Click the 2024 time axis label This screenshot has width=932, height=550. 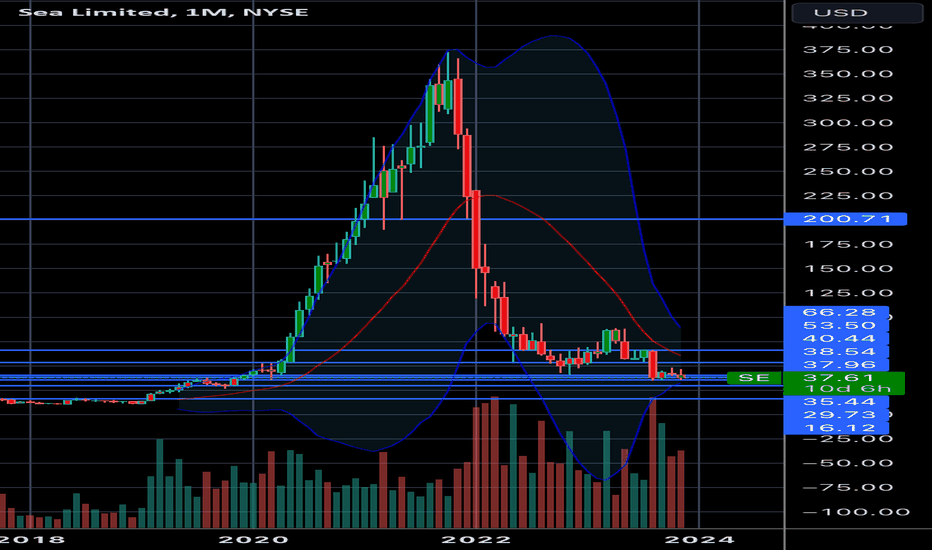point(699,540)
